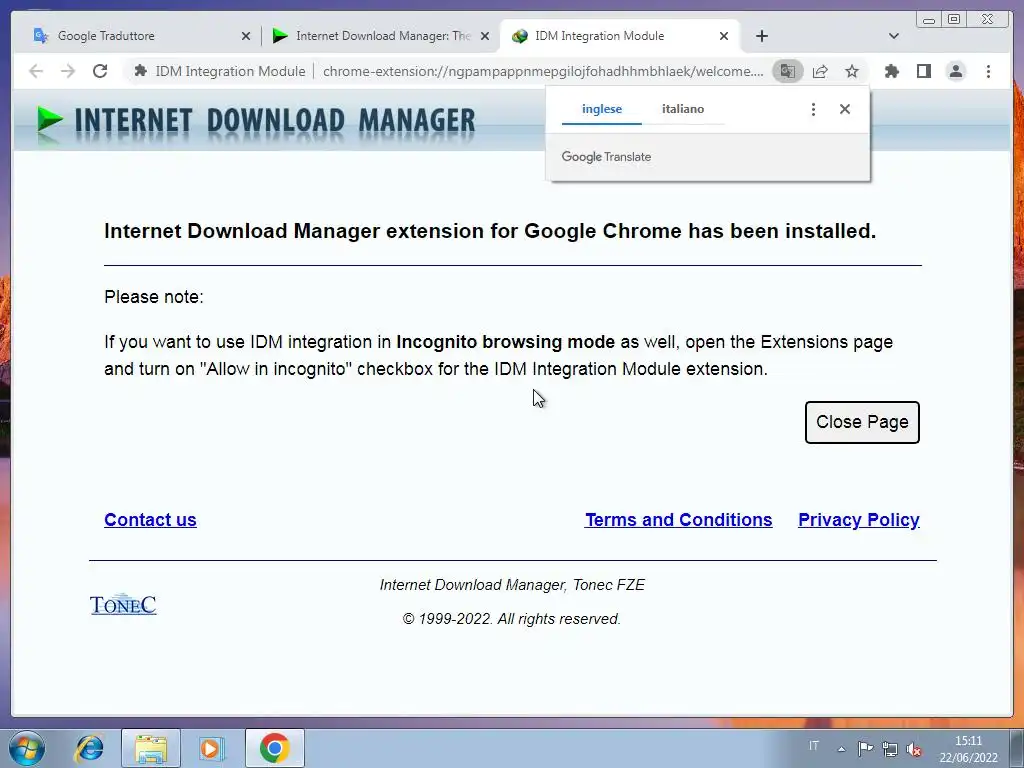Select the inglese language tab
Screen dimensions: 1024x768
pyautogui.click(x=602, y=109)
